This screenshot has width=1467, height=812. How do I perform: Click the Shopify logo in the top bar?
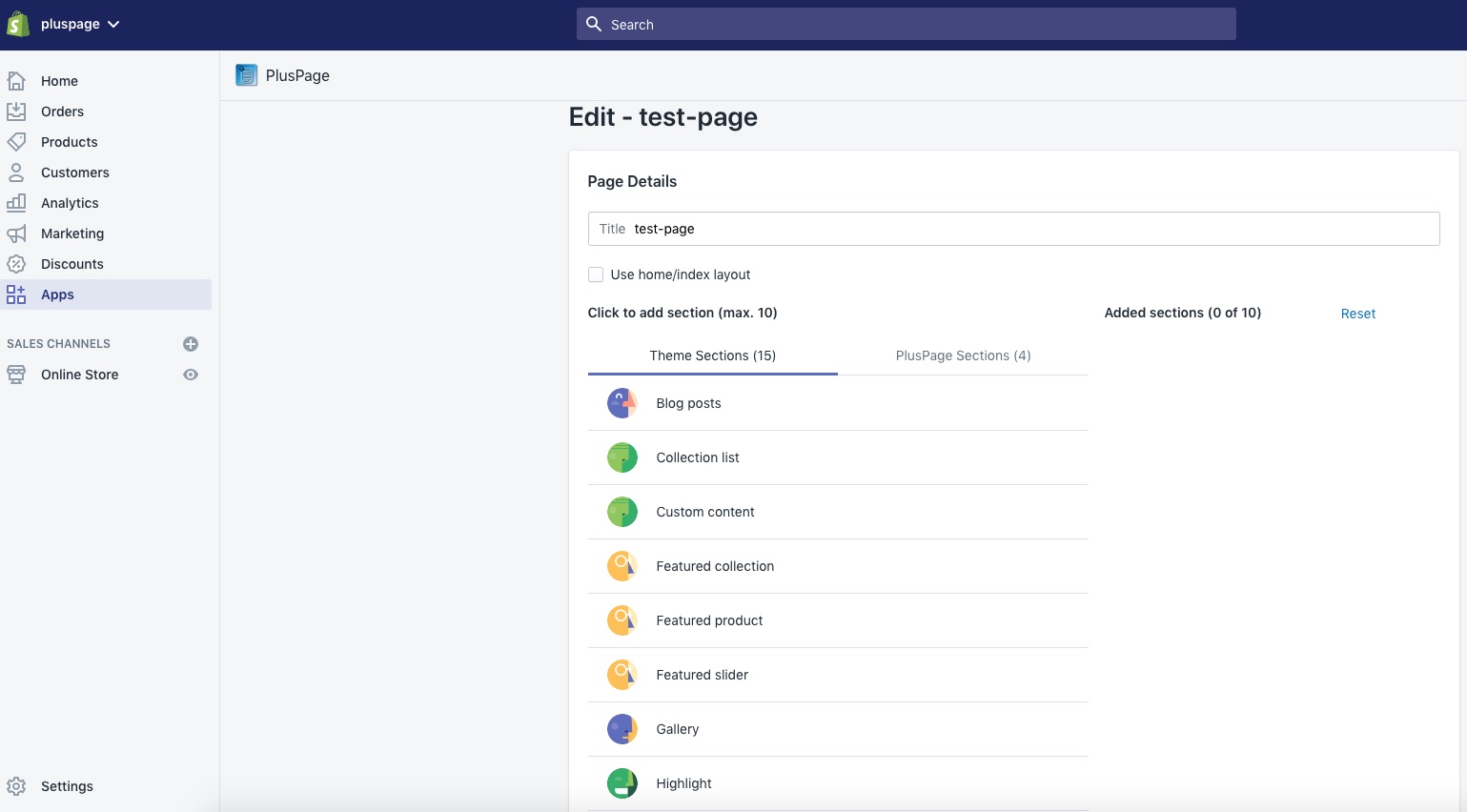(17, 24)
